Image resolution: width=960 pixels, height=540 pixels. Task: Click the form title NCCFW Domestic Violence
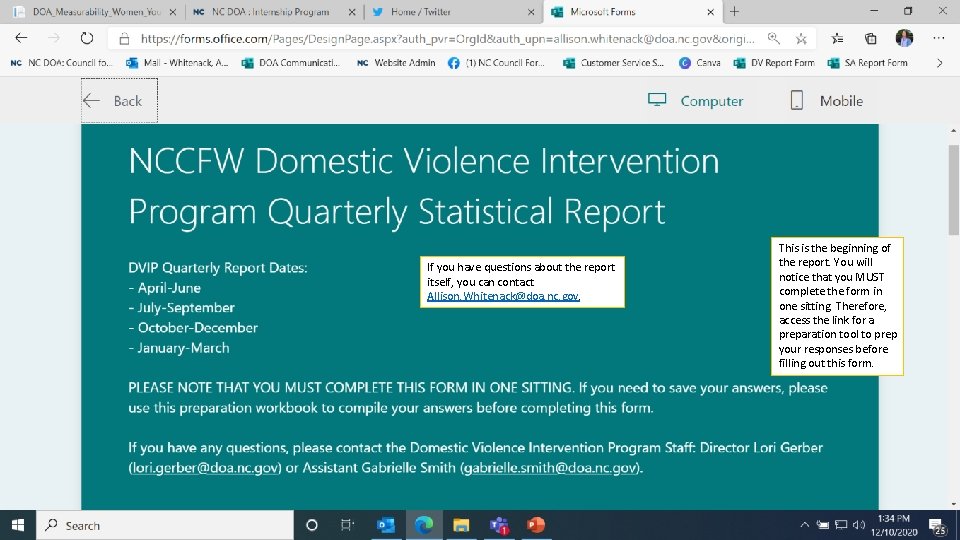tap(424, 186)
